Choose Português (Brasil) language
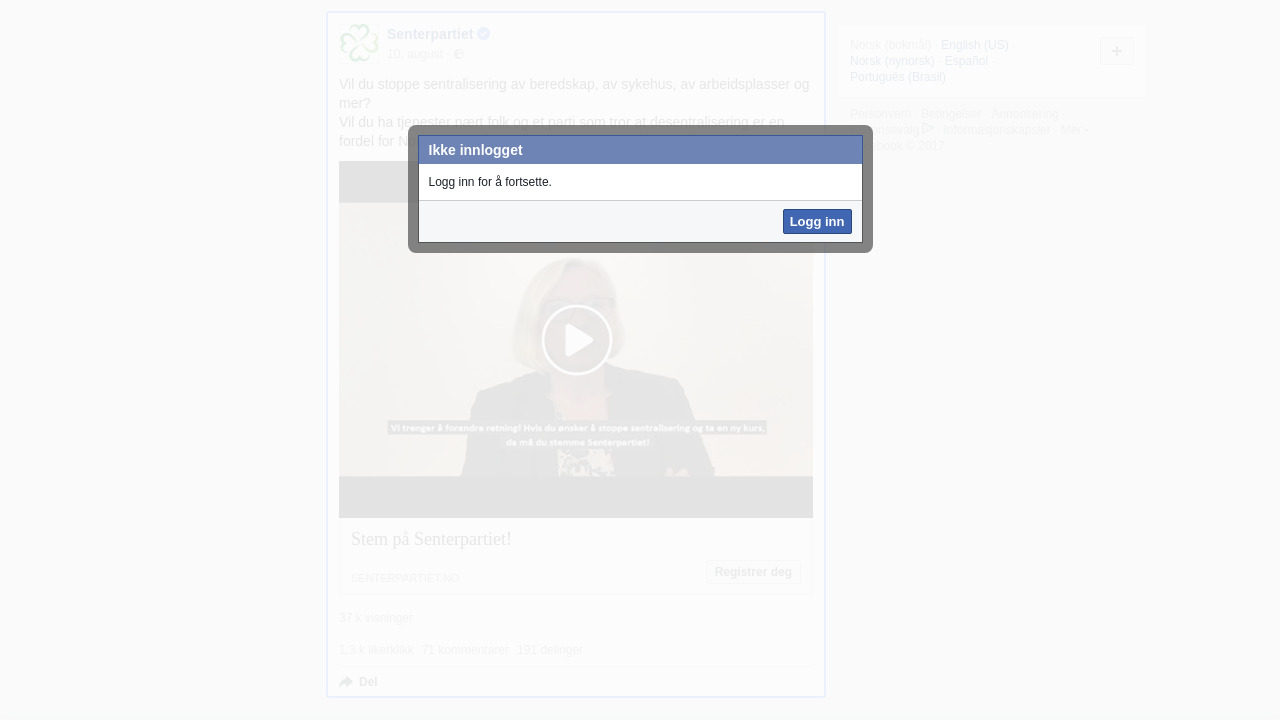 897,77
